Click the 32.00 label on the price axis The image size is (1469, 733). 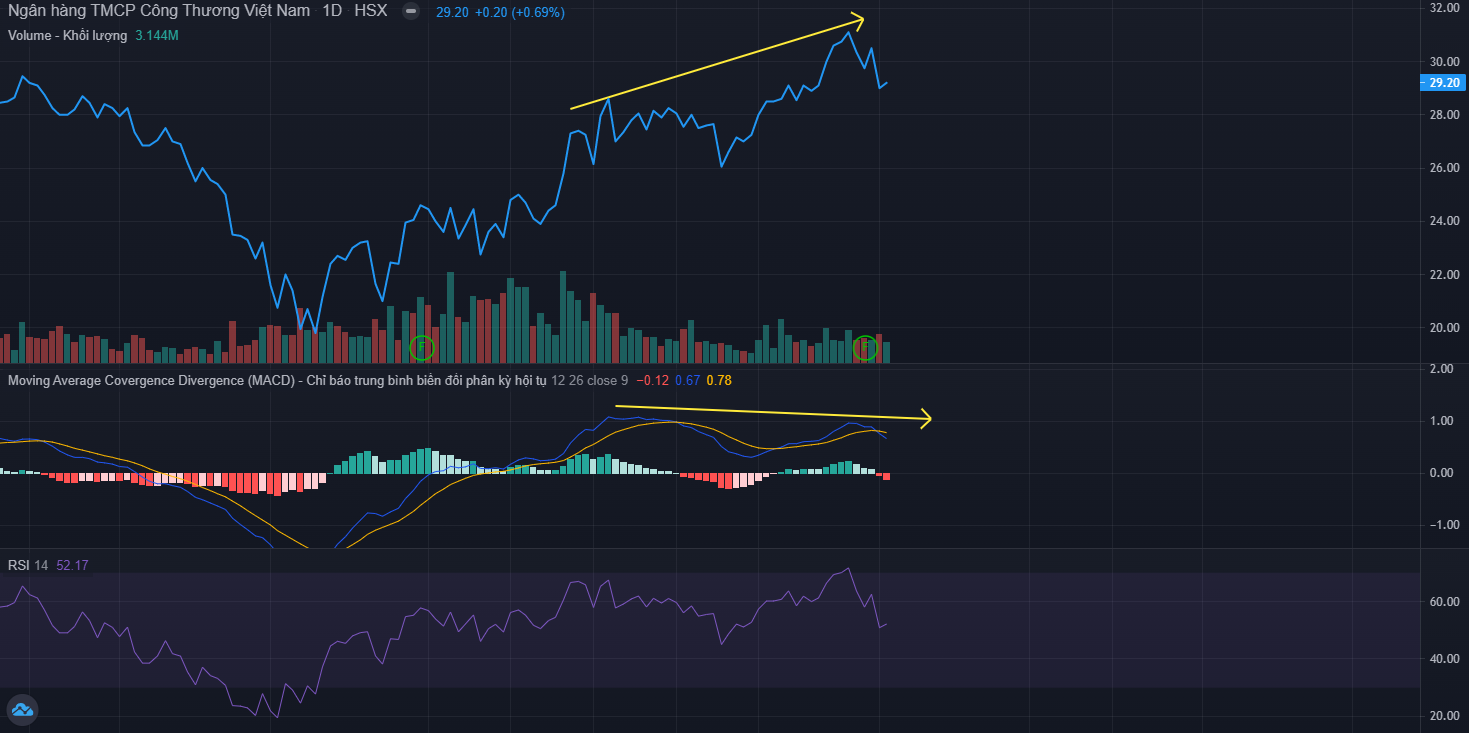click(x=1443, y=8)
